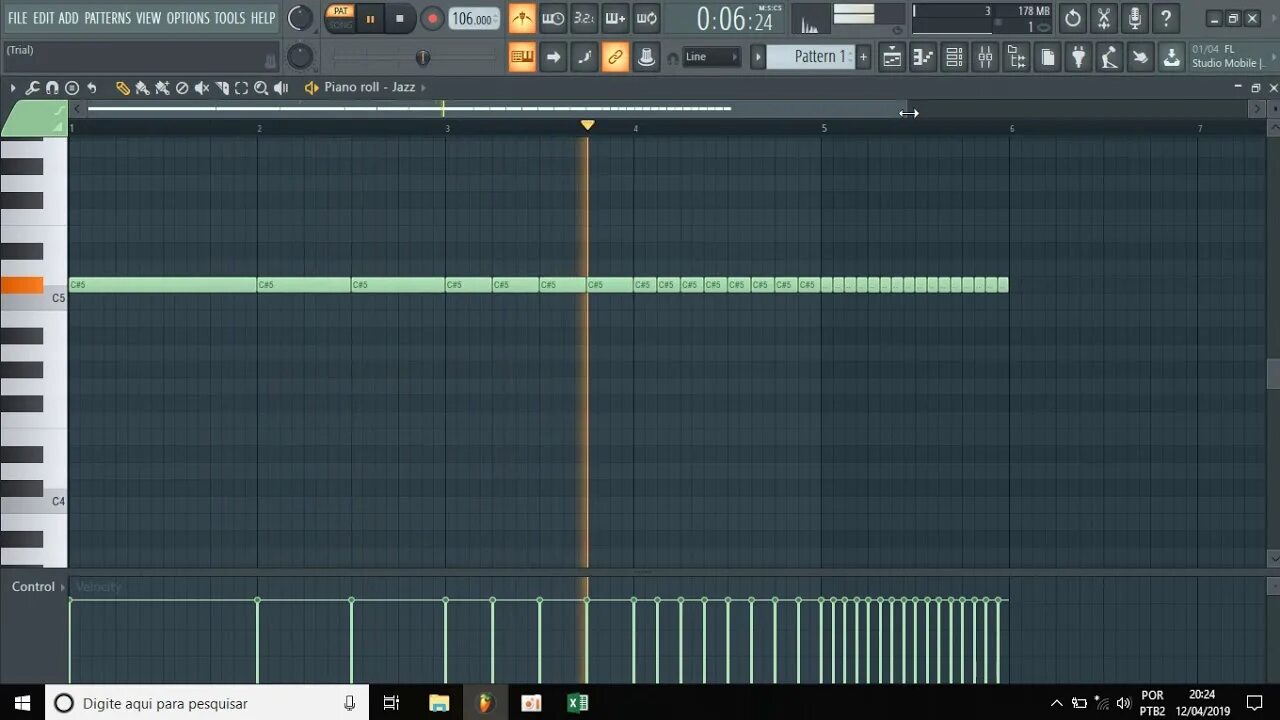
Task: Open the OPTIONS menu
Action: pyautogui.click(x=187, y=18)
